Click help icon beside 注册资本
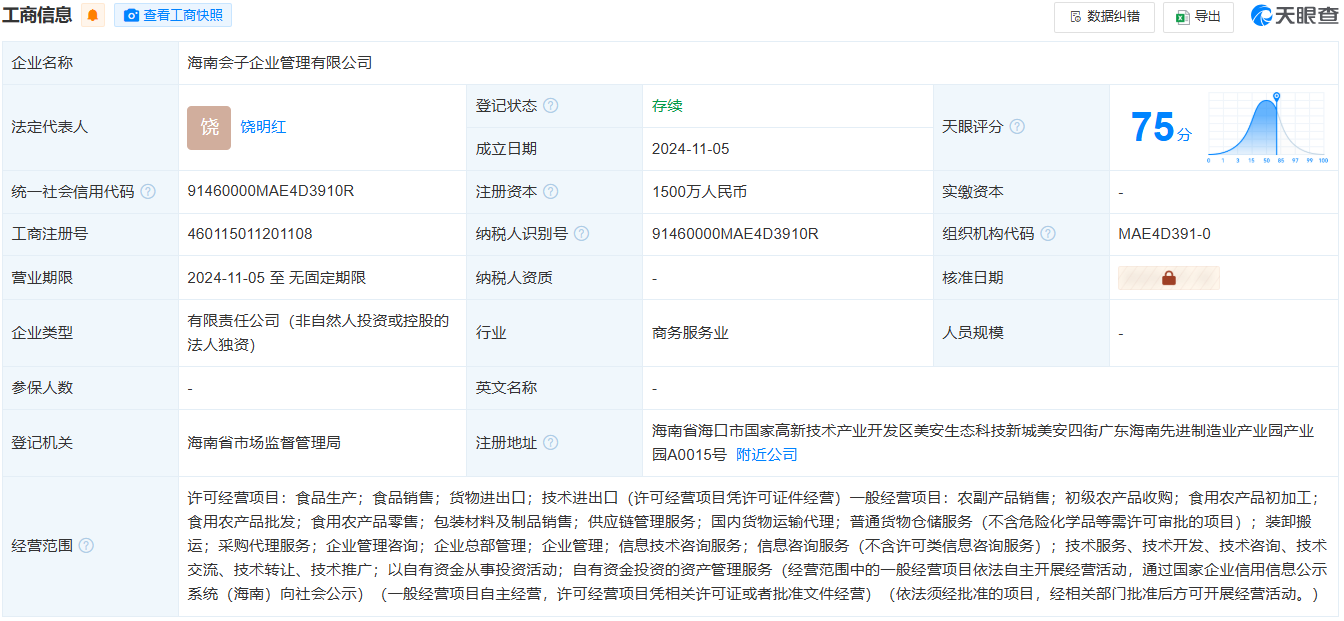Viewport: 1344px width, 621px height. click(x=551, y=192)
